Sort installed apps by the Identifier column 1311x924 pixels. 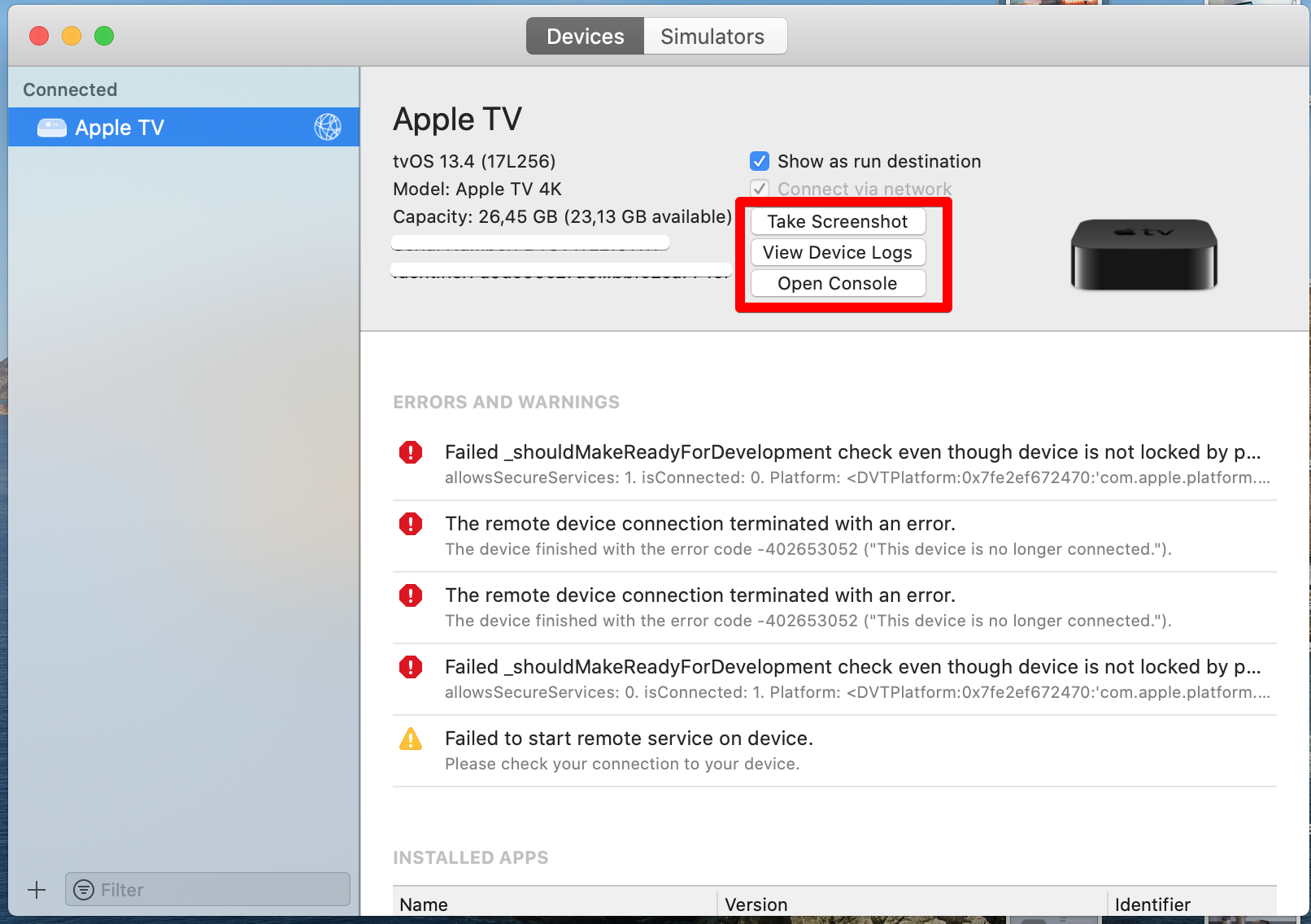(1192, 904)
